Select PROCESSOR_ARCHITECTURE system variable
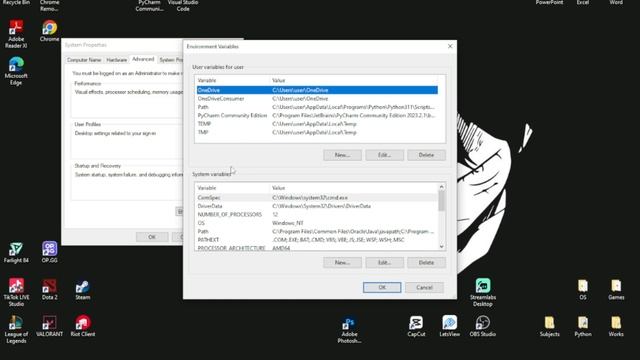The height and width of the screenshot is (360, 640). click(x=317, y=247)
